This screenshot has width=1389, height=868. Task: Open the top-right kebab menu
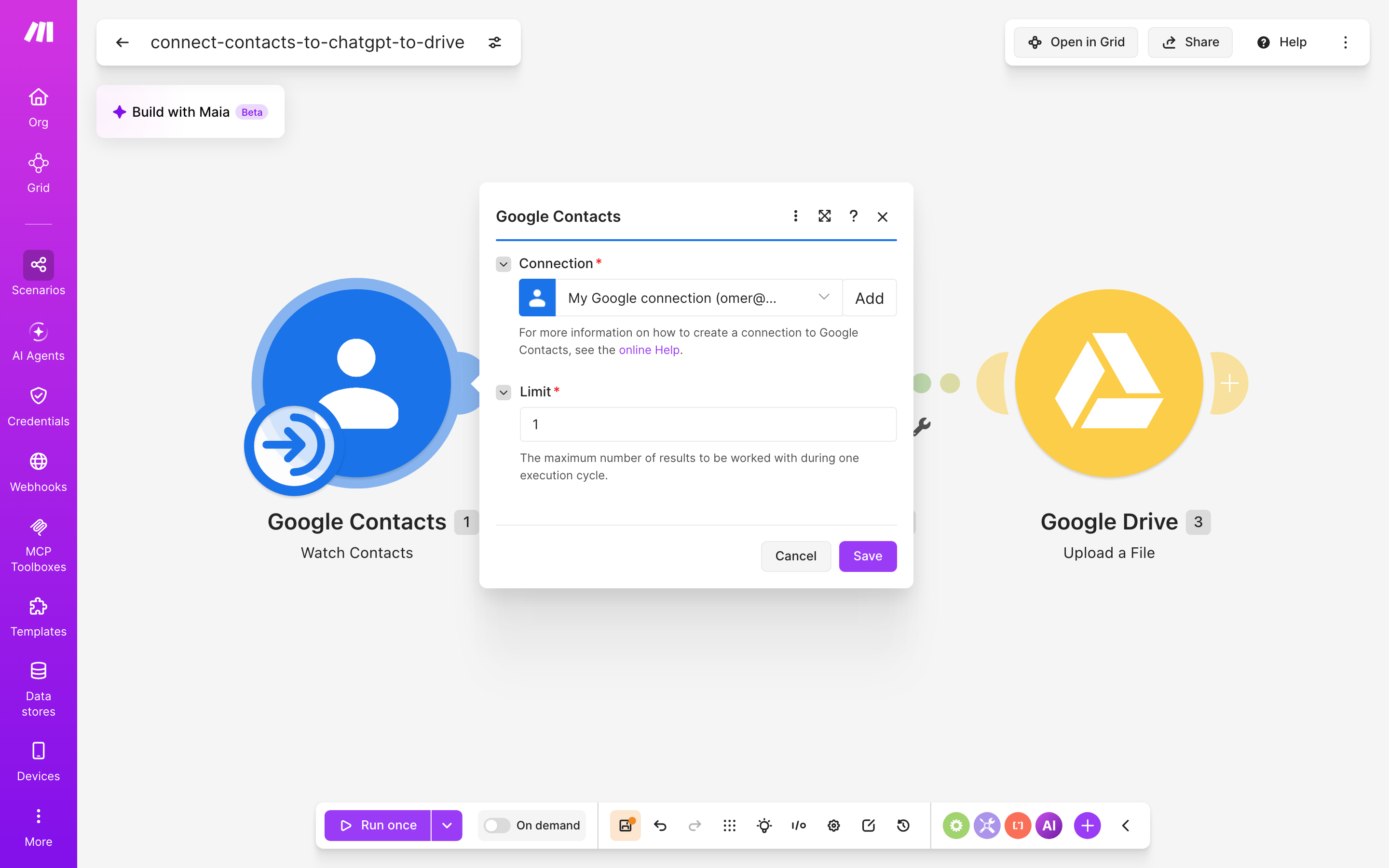[x=1346, y=42]
